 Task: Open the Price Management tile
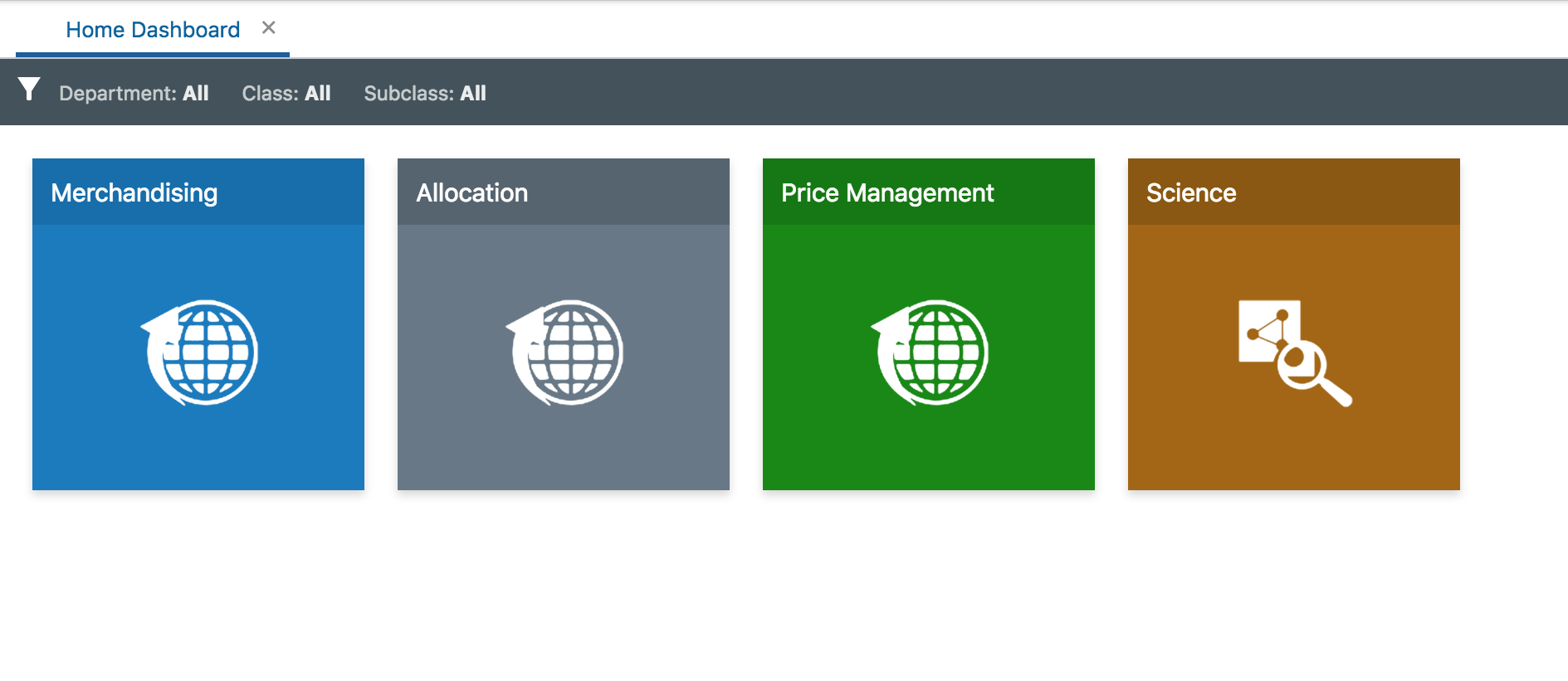click(928, 357)
